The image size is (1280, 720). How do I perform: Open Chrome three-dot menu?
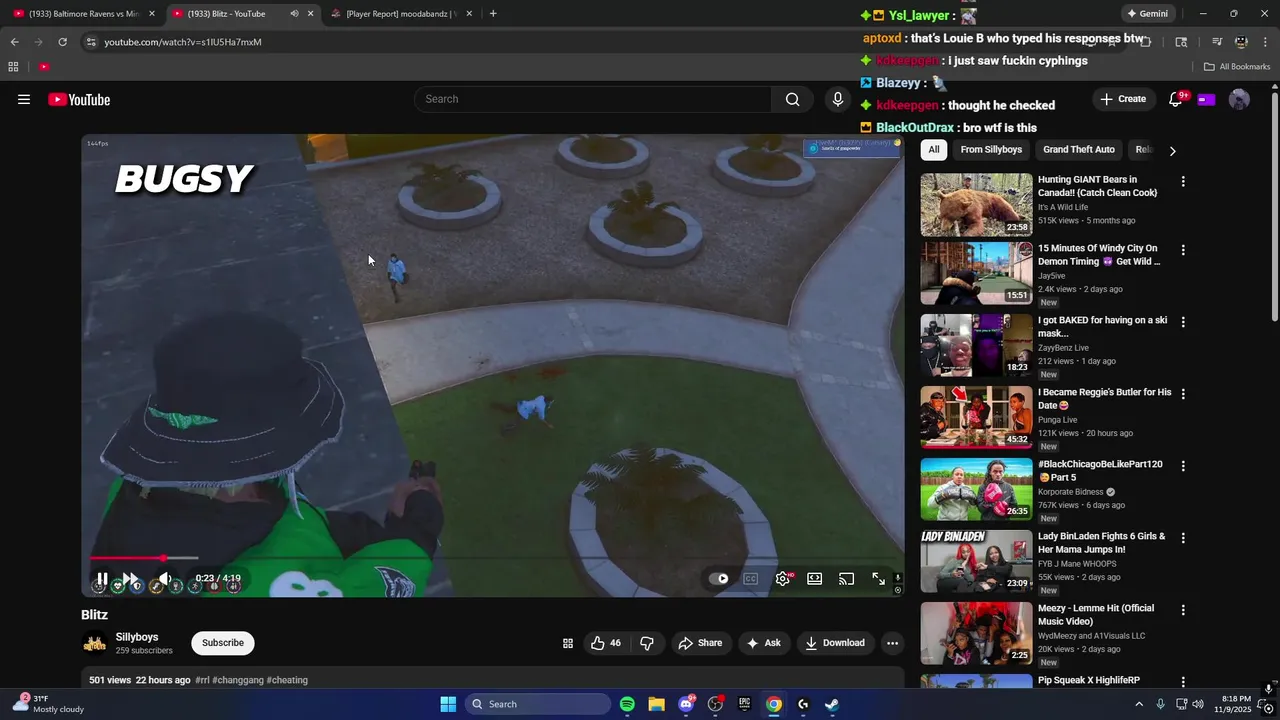[1265, 42]
